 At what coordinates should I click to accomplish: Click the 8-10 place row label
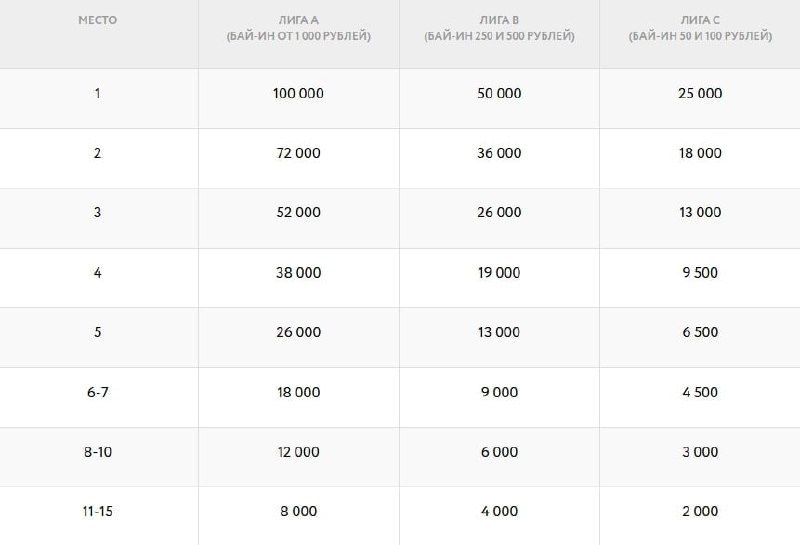coord(98,452)
